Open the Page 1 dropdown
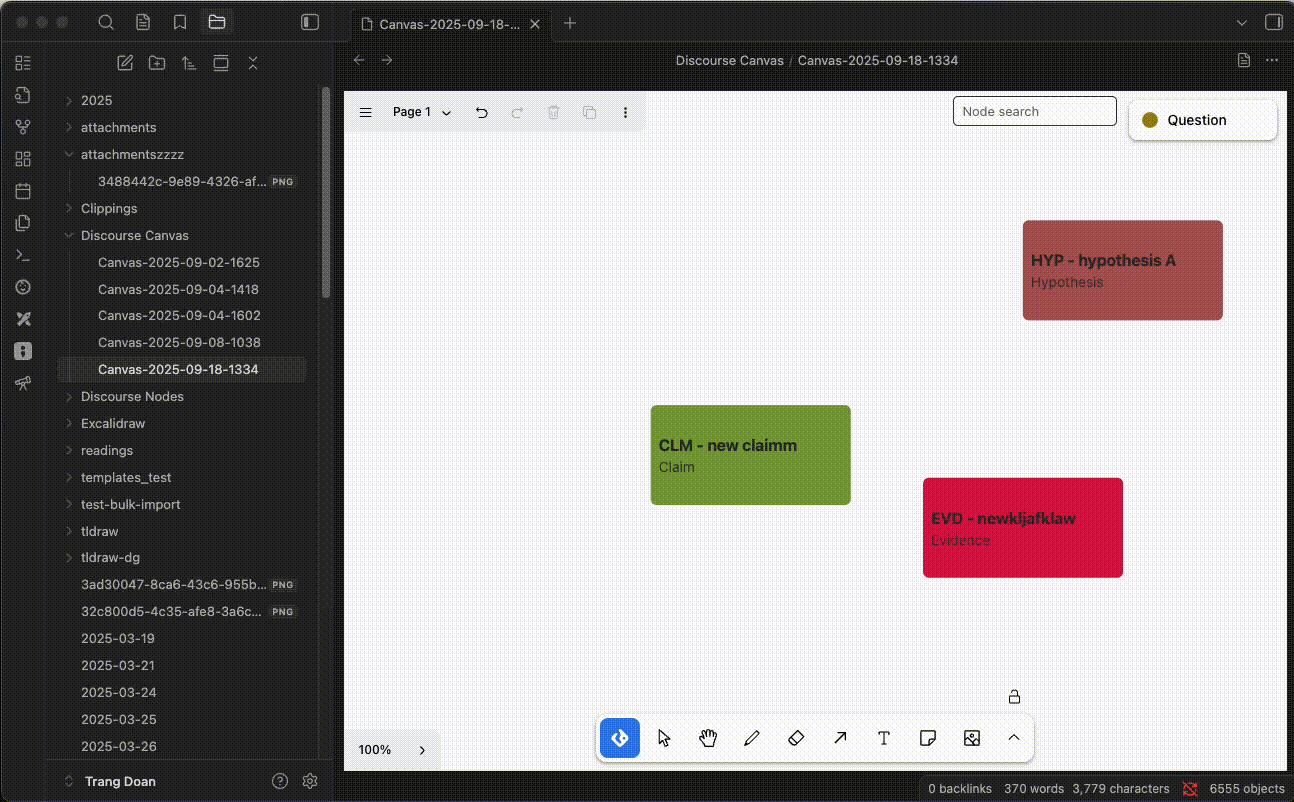Viewport: 1294px width, 802px height. pyautogui.click(x=421, y=113)
